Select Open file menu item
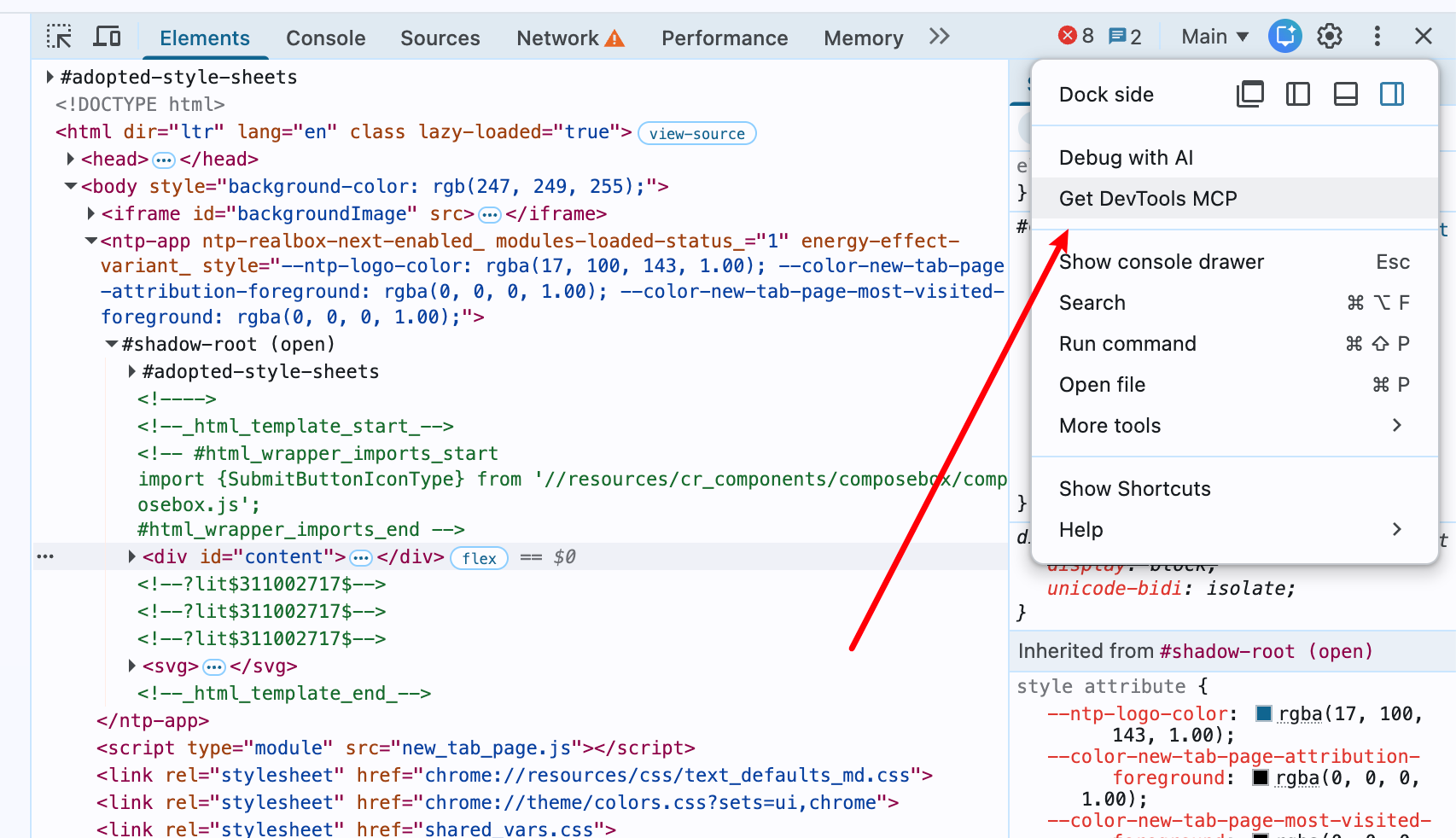Image resolution: width=1456 pixels, height=838 pixels. click(1234, 385)
